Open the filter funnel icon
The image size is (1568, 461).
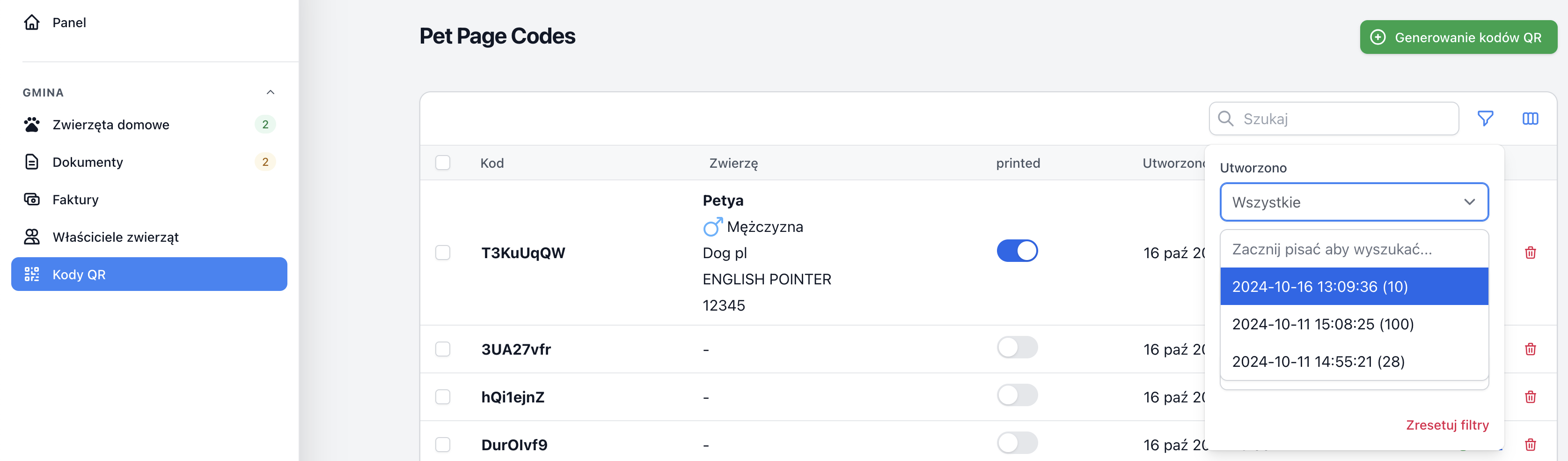[1485, 118]
